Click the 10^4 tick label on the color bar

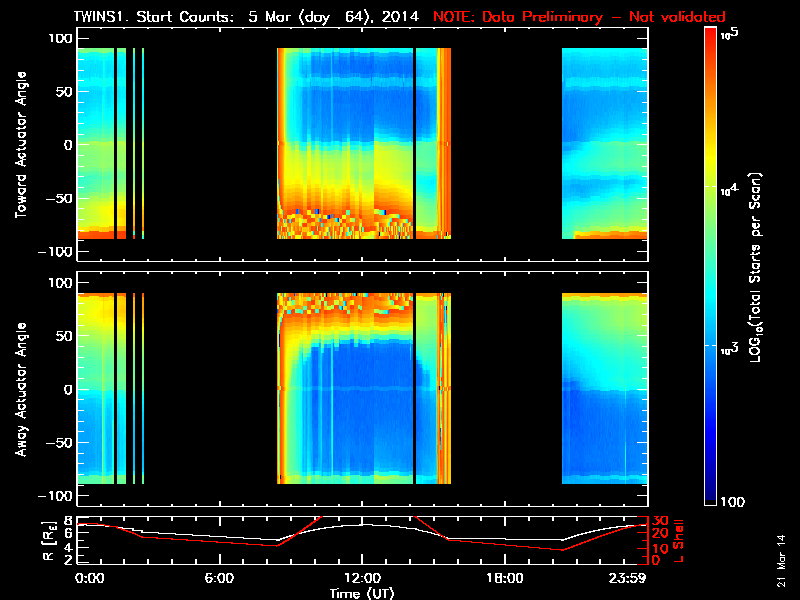pos(729,188)
